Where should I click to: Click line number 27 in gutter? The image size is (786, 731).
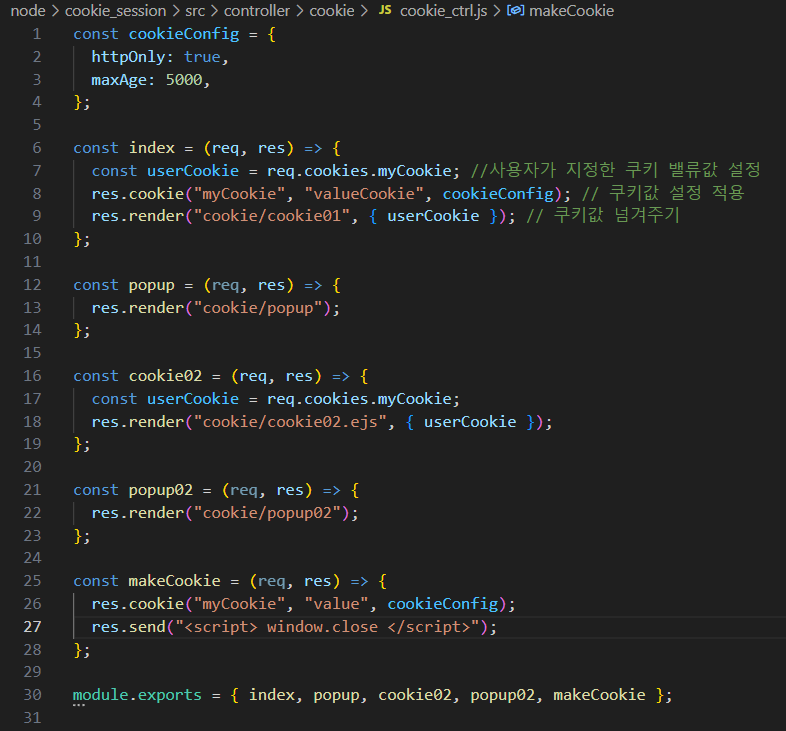click(33, 627)
